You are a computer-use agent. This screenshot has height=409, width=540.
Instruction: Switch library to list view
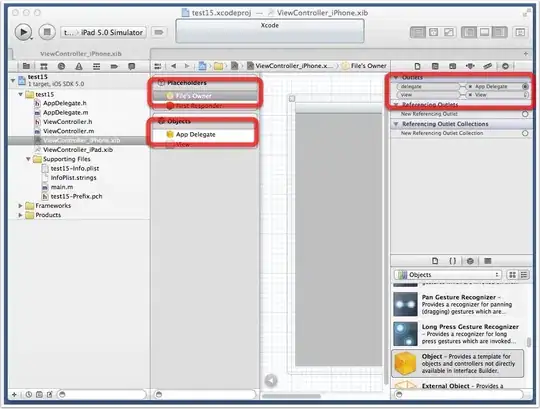[x=524, y=274]
